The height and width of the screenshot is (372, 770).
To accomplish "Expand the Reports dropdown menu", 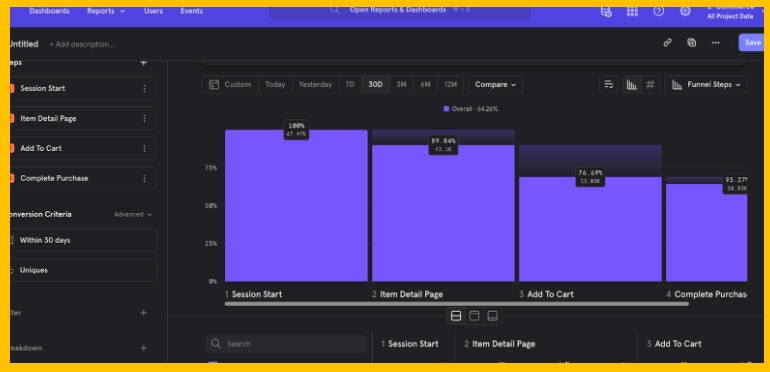I will (106, 11).
